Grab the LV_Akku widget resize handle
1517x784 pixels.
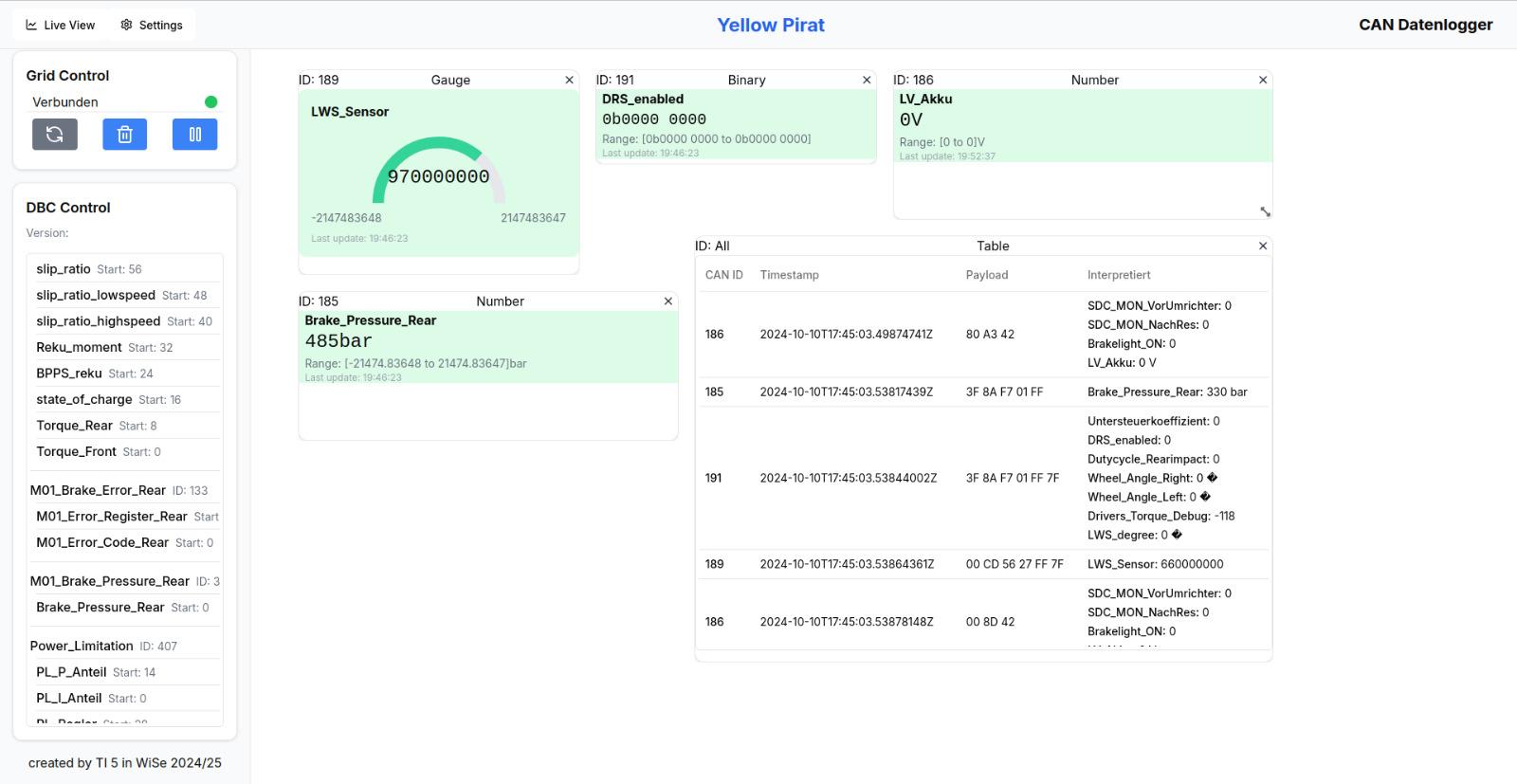coord(1265,211)
